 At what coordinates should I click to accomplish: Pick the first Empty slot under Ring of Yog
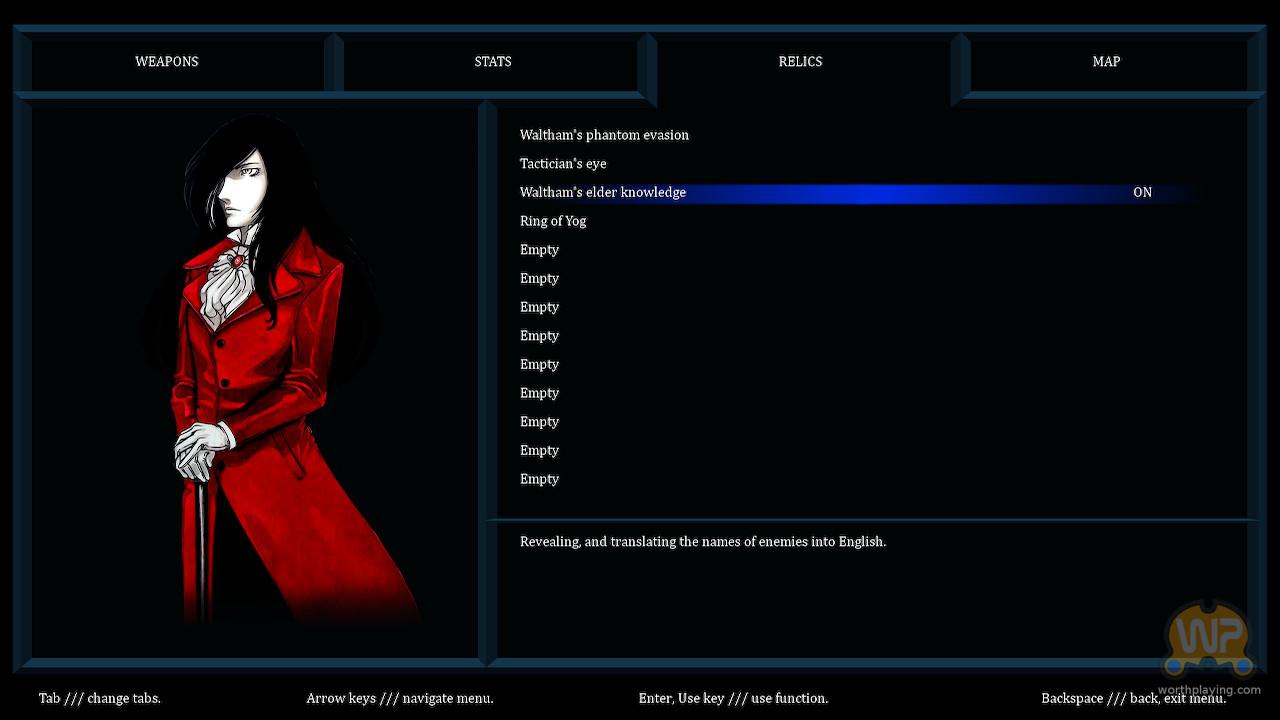[x=539, y=250]
